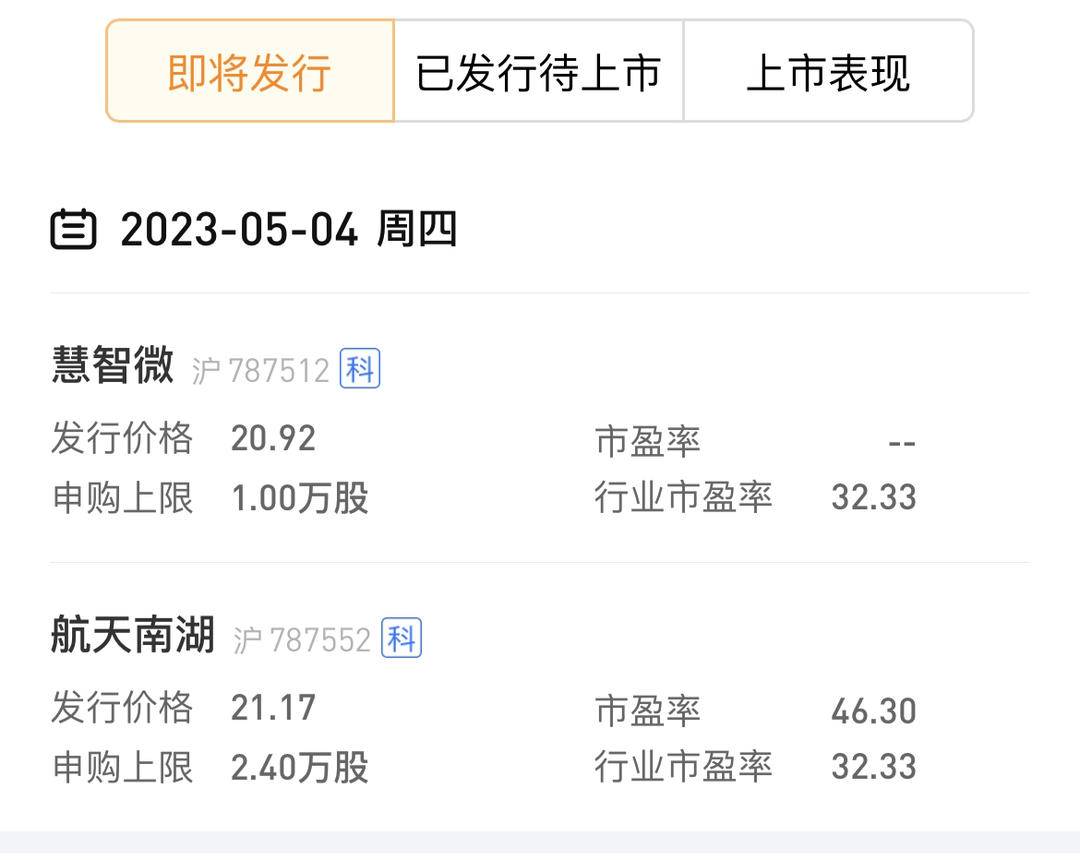Click the 科 badge next to 航天南湖
The width and height of the screenshot is (1080, 860).
402,637
